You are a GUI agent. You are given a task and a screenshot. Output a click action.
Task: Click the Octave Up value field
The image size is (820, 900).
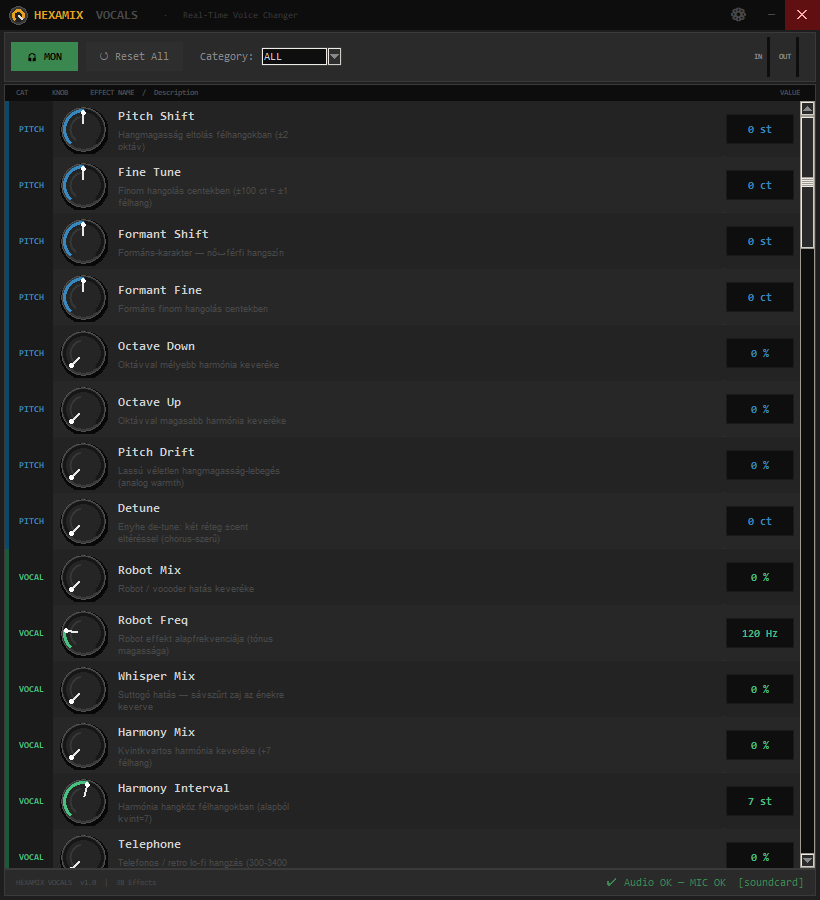tap(760, 409)
